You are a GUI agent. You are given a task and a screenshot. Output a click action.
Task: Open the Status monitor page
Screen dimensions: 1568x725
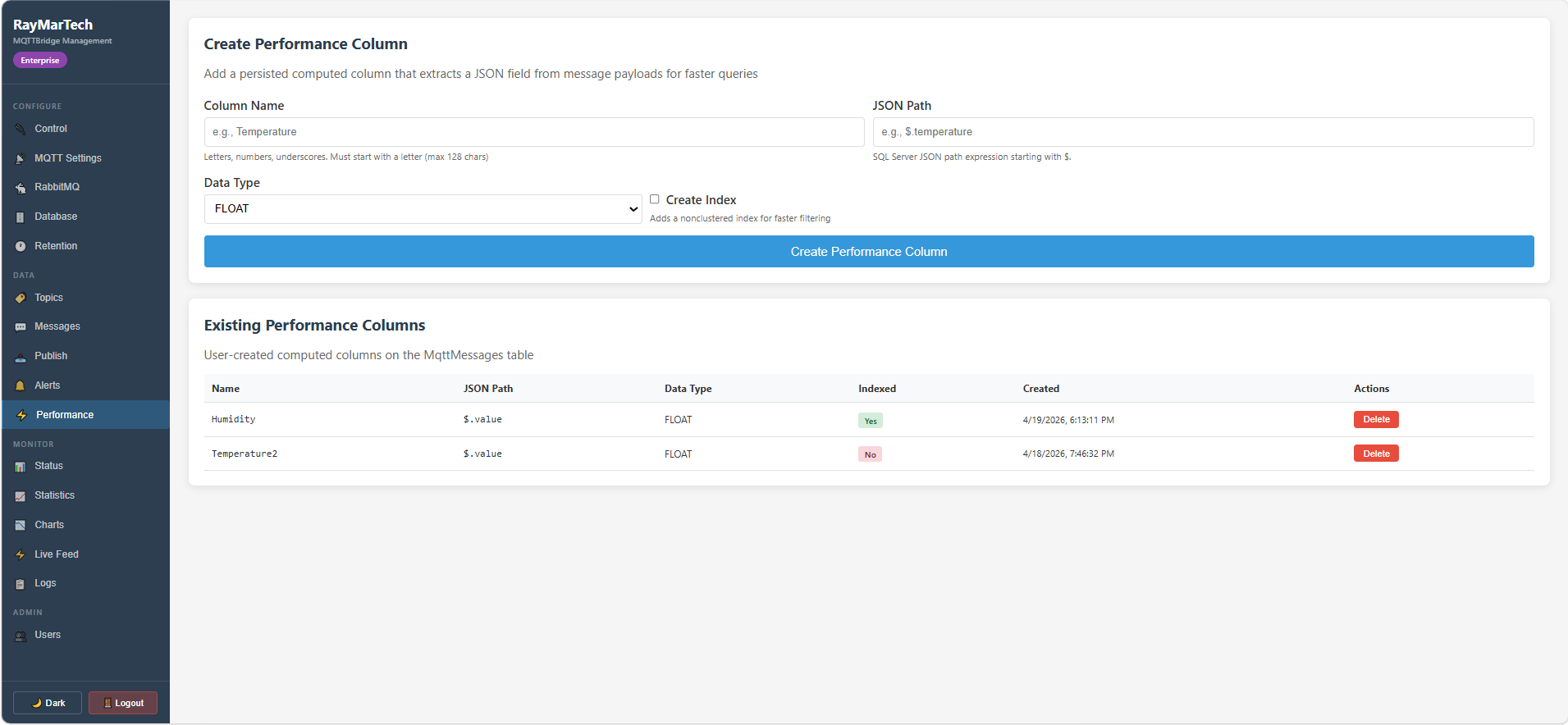pos(85,466)
